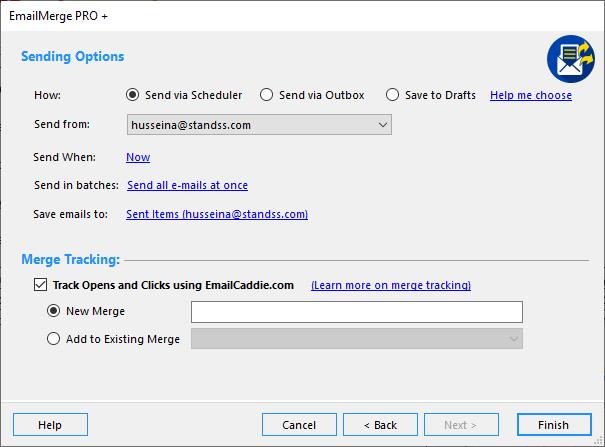Open the Send all e-mails at once link
605x447 pixels.
coord(188,185)
